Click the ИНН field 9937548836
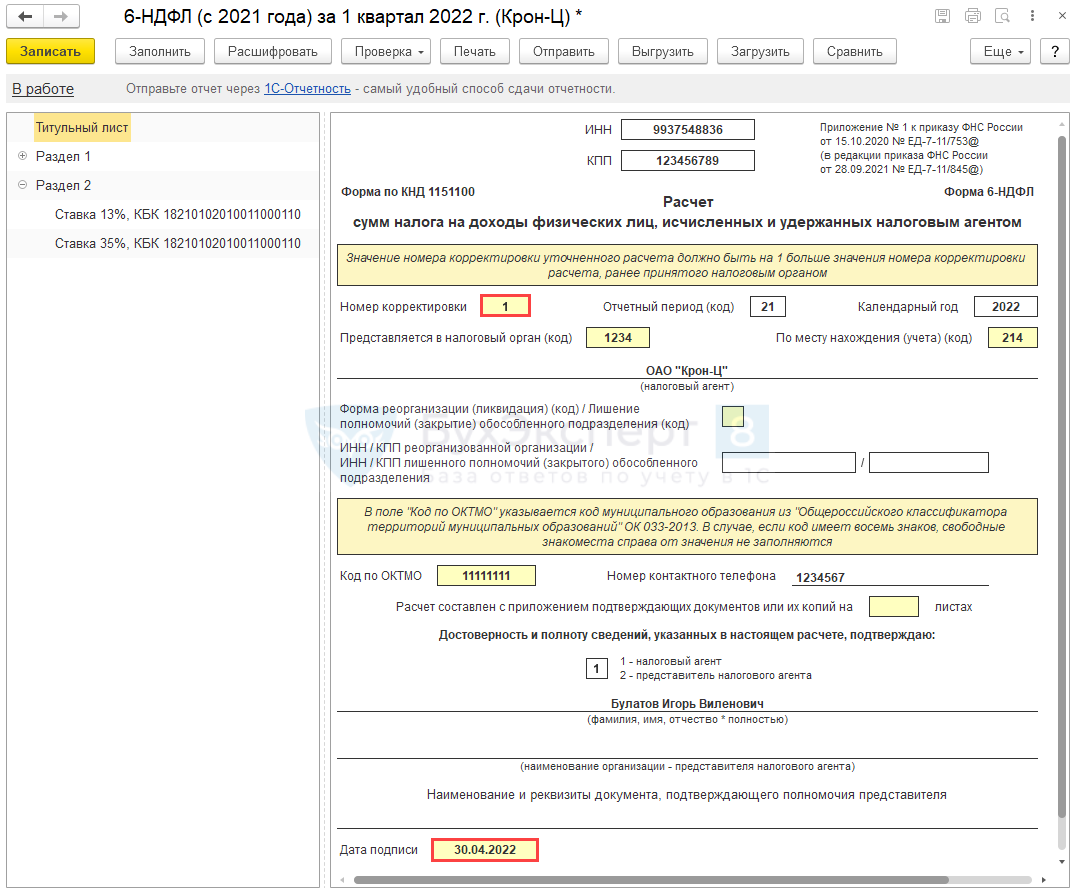 click(688, 130)
